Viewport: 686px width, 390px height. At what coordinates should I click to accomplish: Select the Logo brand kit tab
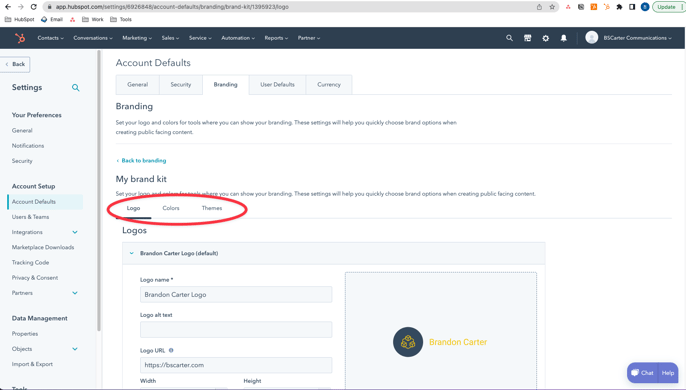pyautogui.click(x=133, y=208)
